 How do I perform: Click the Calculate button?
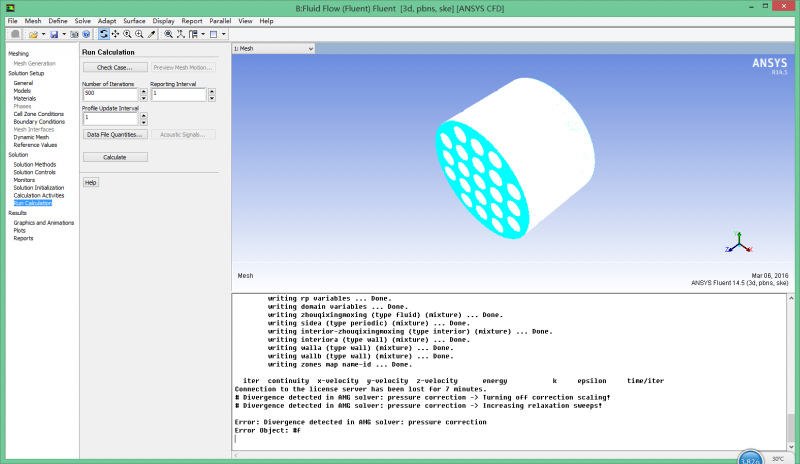click(115, 157)
